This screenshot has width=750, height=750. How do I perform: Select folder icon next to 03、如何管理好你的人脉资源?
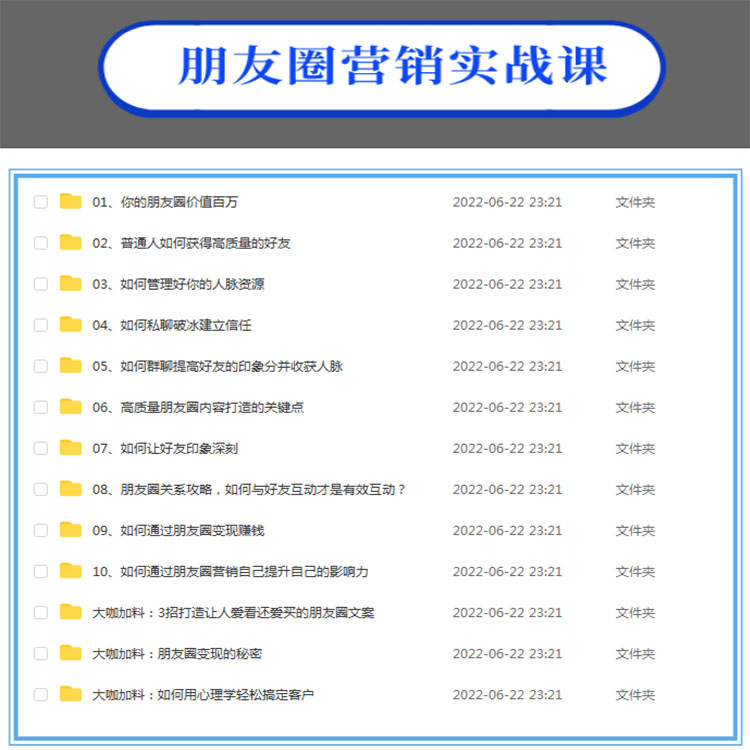[x=70, y=284]
